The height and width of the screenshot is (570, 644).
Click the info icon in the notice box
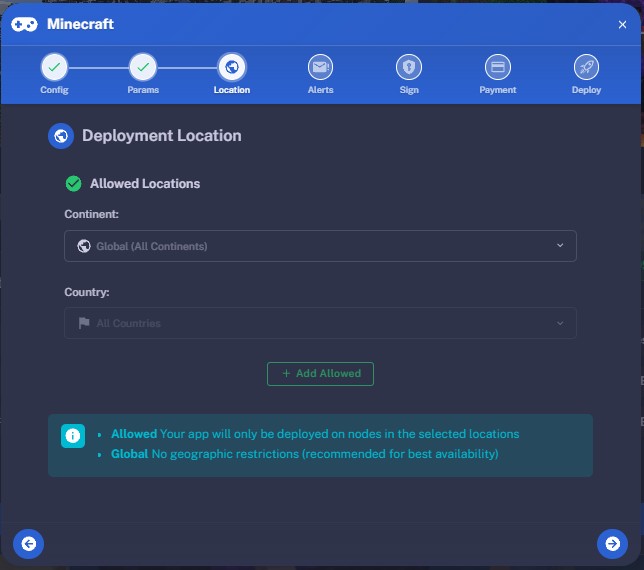coord(73,436)
